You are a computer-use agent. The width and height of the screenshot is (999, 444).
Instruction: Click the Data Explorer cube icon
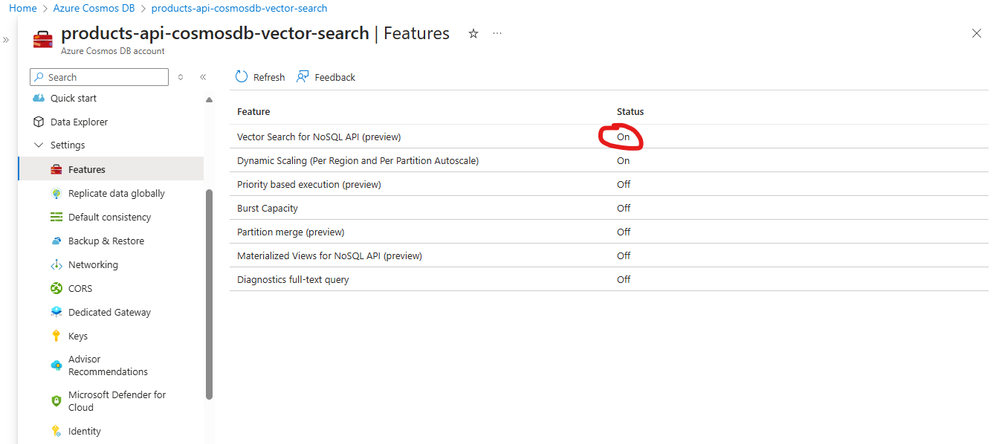39,122
